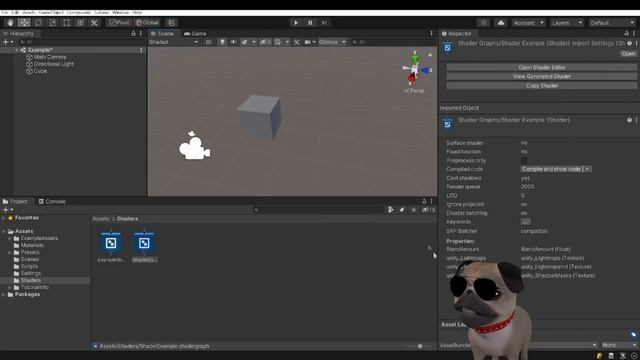
Task: Toggle scene lighting lightbulb
Action: (222, 42)
